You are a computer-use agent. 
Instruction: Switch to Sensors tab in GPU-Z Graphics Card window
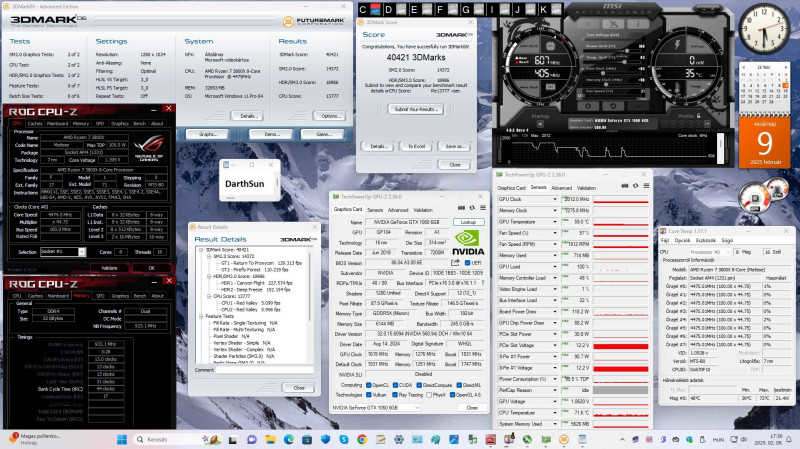click(x=375, y=210)
